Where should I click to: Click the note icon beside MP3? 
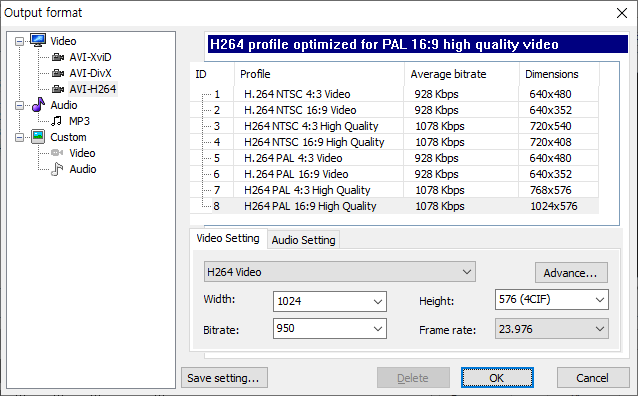pyautogui.click(x=57, y=121)
